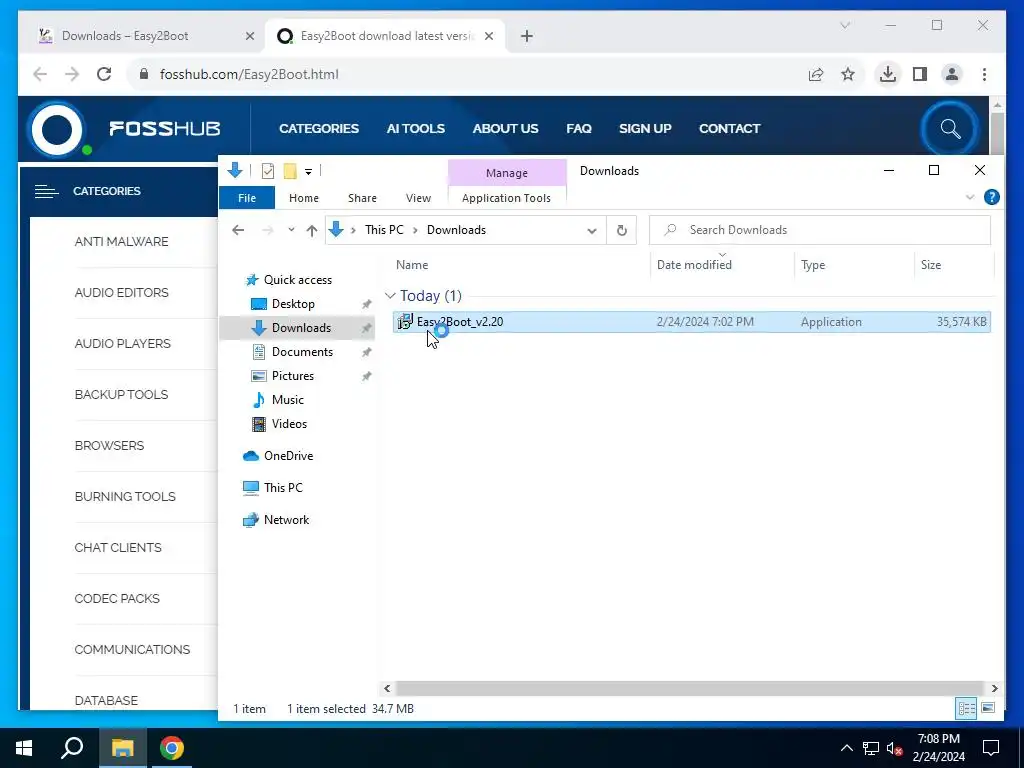The image size is (1024, 768).
Task: Click the Search Downloads field
Action: pos(820,230)
